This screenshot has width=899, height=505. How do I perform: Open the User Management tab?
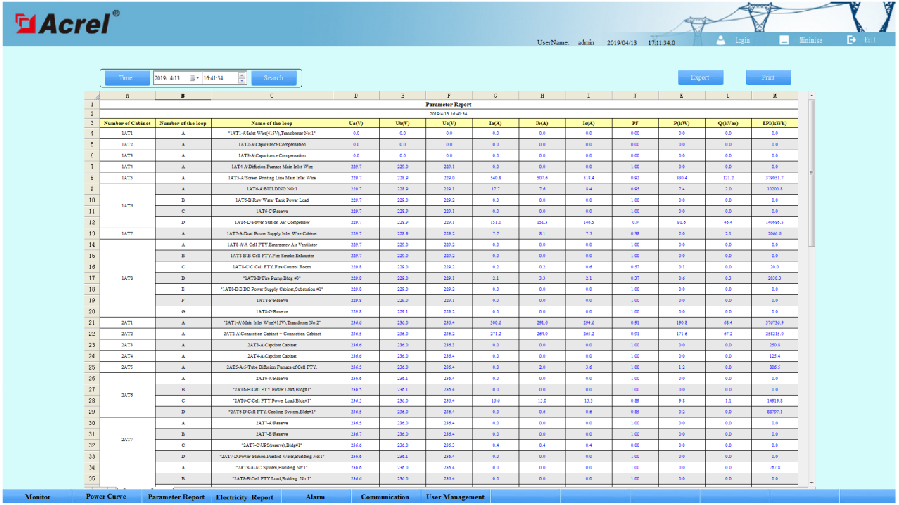click(455, 497)
